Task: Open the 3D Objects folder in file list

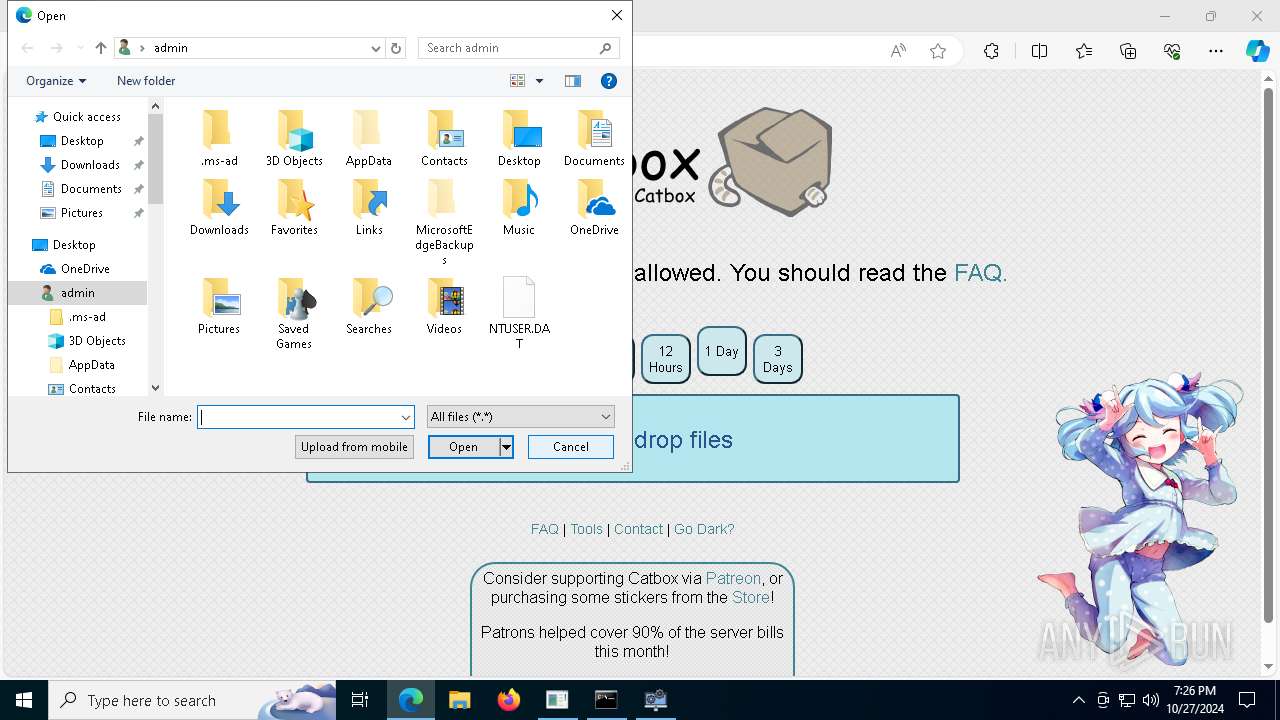Action: click(294, 139)
